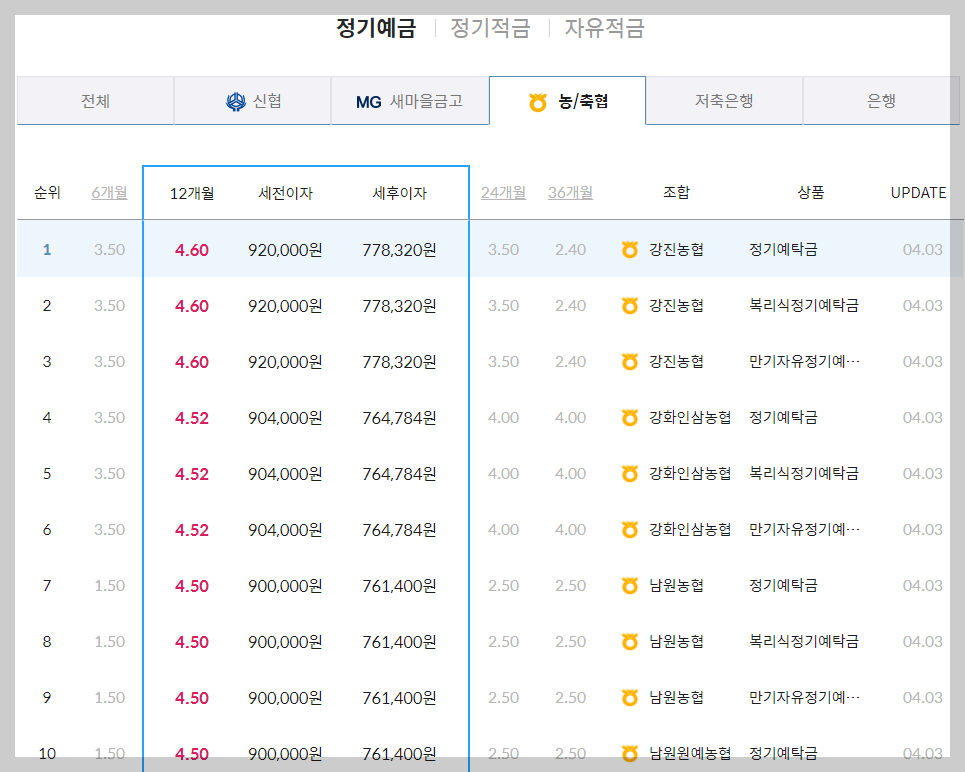Screen dimensions: 965x772
Task: Open the 새마을금고 tab
Action: (410, 100)
